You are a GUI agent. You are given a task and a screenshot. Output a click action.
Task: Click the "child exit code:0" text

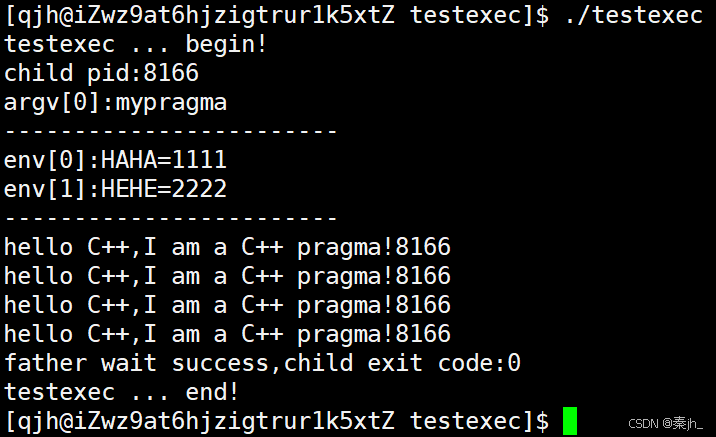point(402,363)
